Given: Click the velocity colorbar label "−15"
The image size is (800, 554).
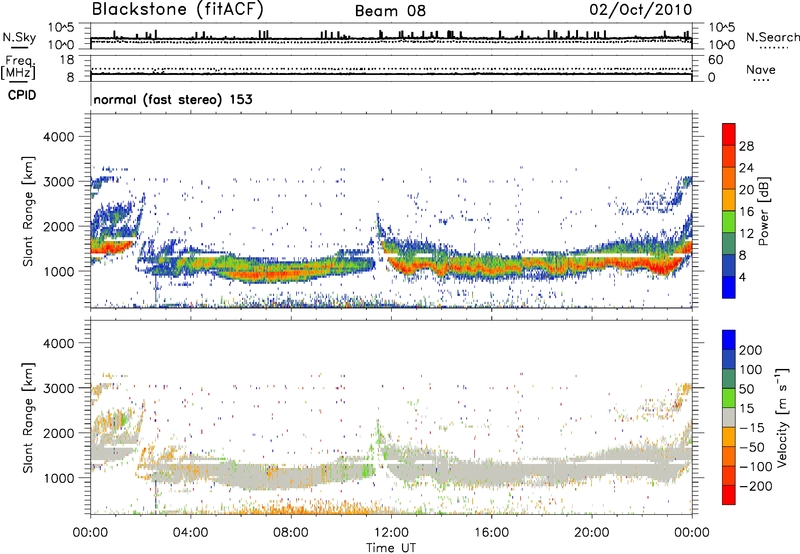Looking at the screenshot, I should click(x=752, y=428).
